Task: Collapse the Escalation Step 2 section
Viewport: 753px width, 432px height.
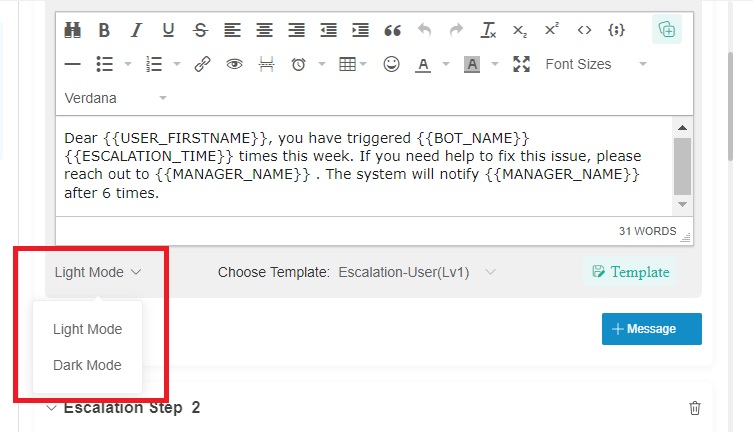Action: point(52,408)
